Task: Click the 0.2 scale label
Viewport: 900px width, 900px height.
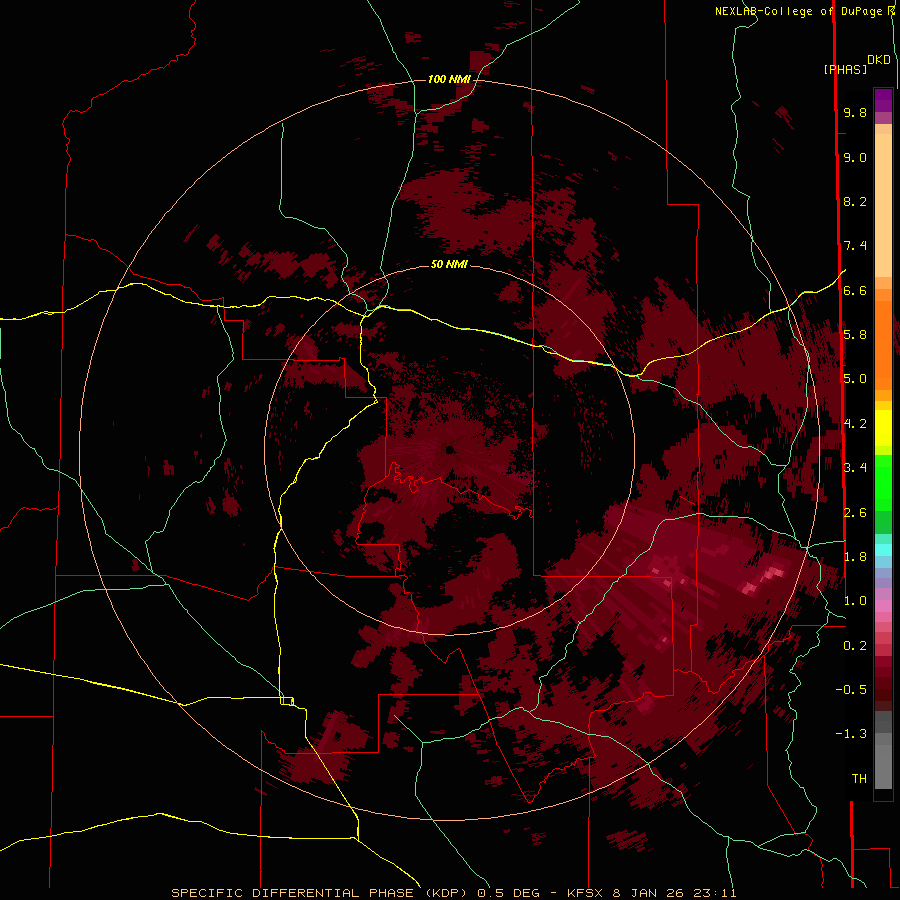Action: pyautogui.click(x=855, y=646)
